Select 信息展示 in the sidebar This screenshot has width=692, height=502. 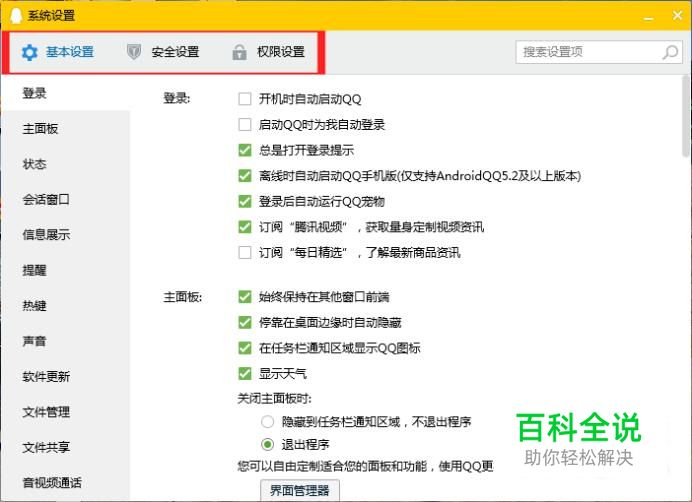[65, 234]
